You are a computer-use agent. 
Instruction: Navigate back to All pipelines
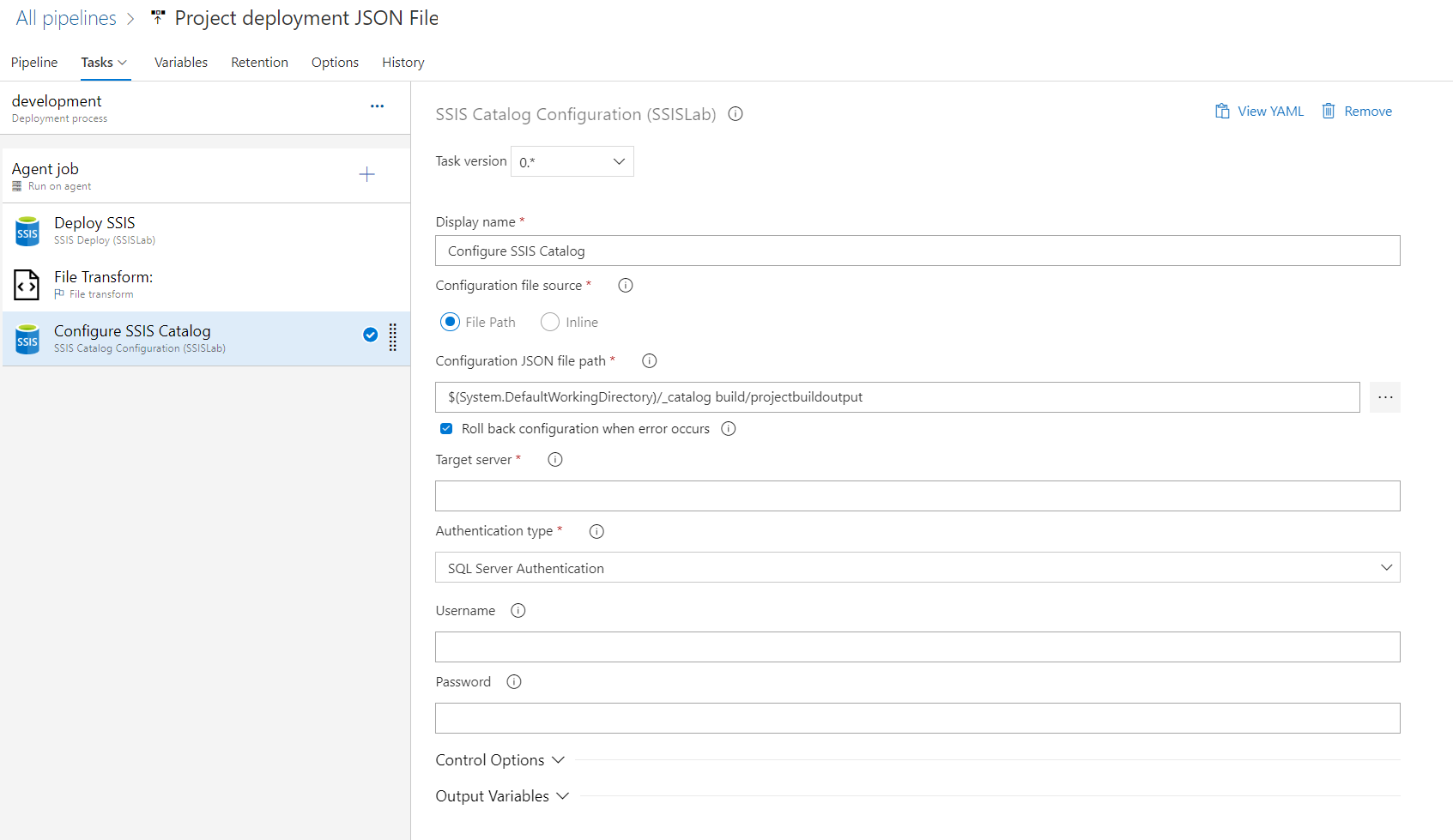click(64, 17)
